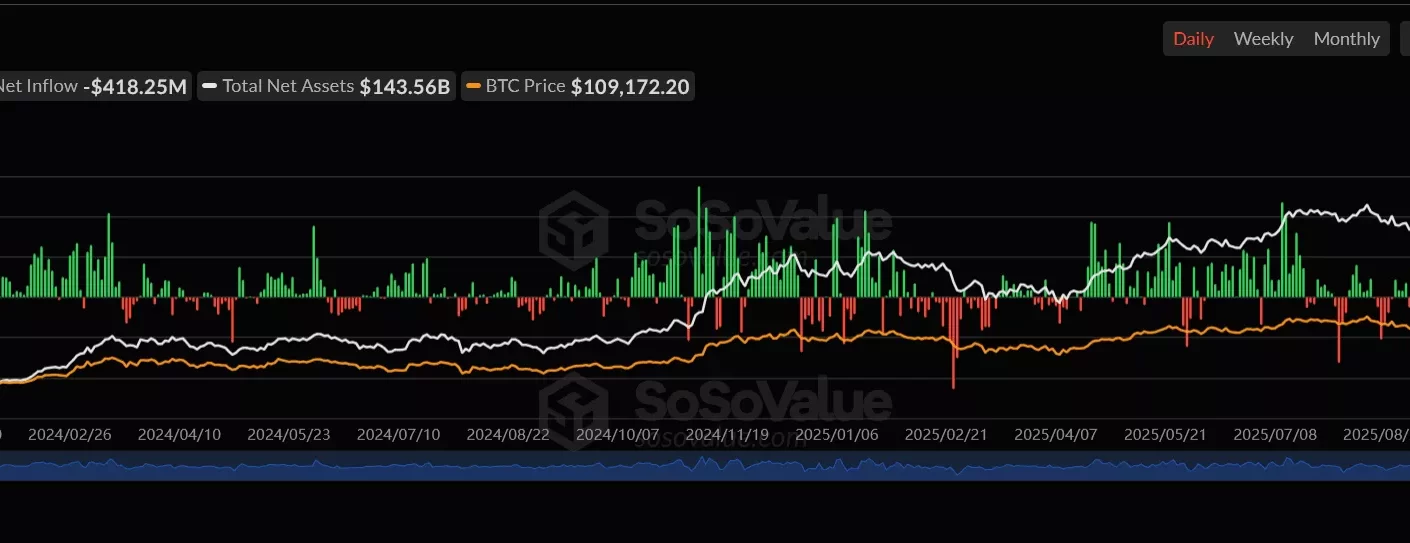Click white line marker beside Total Net Assets

point(210,87)
